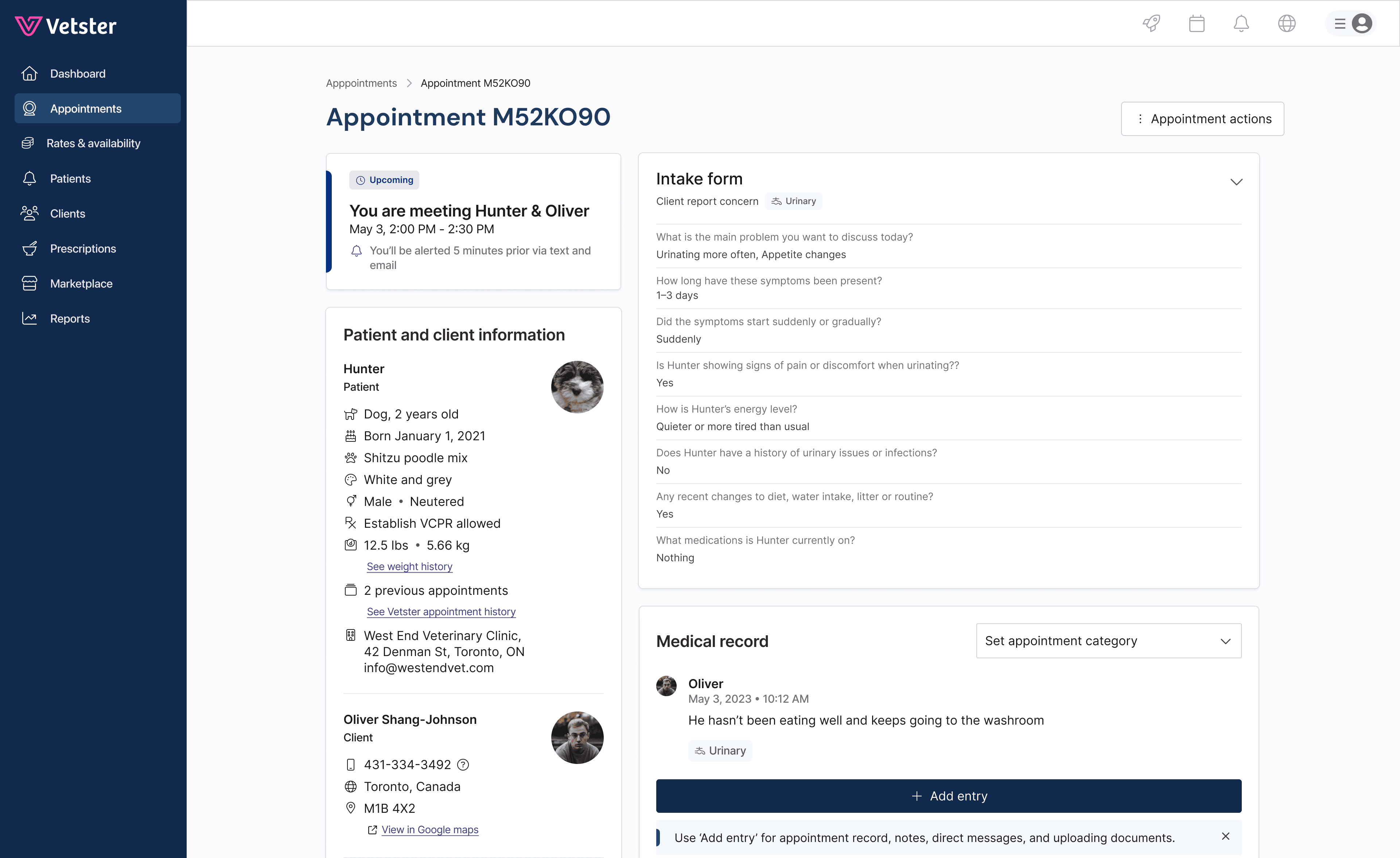Open the Appointment actions menu
Screen dimensions: 1400x858
coord(1202,119)
